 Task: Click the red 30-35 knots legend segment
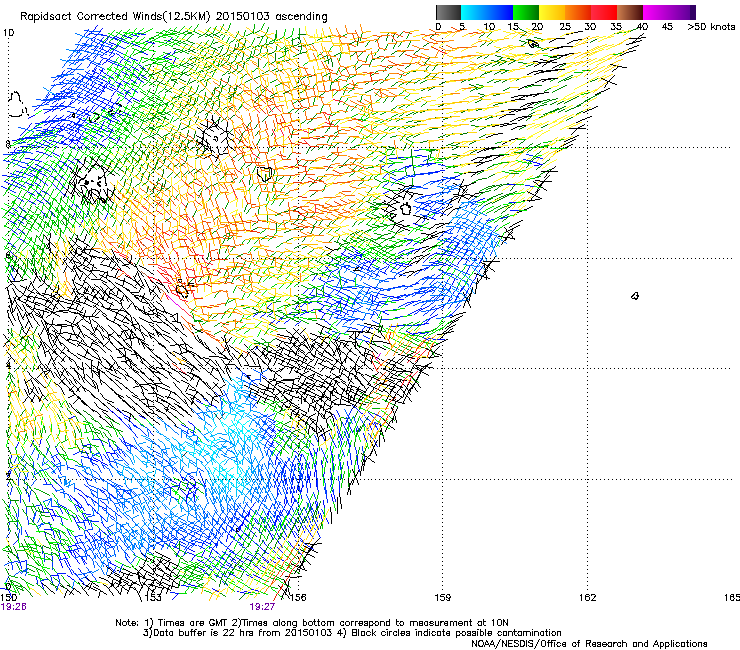[604, 12]
